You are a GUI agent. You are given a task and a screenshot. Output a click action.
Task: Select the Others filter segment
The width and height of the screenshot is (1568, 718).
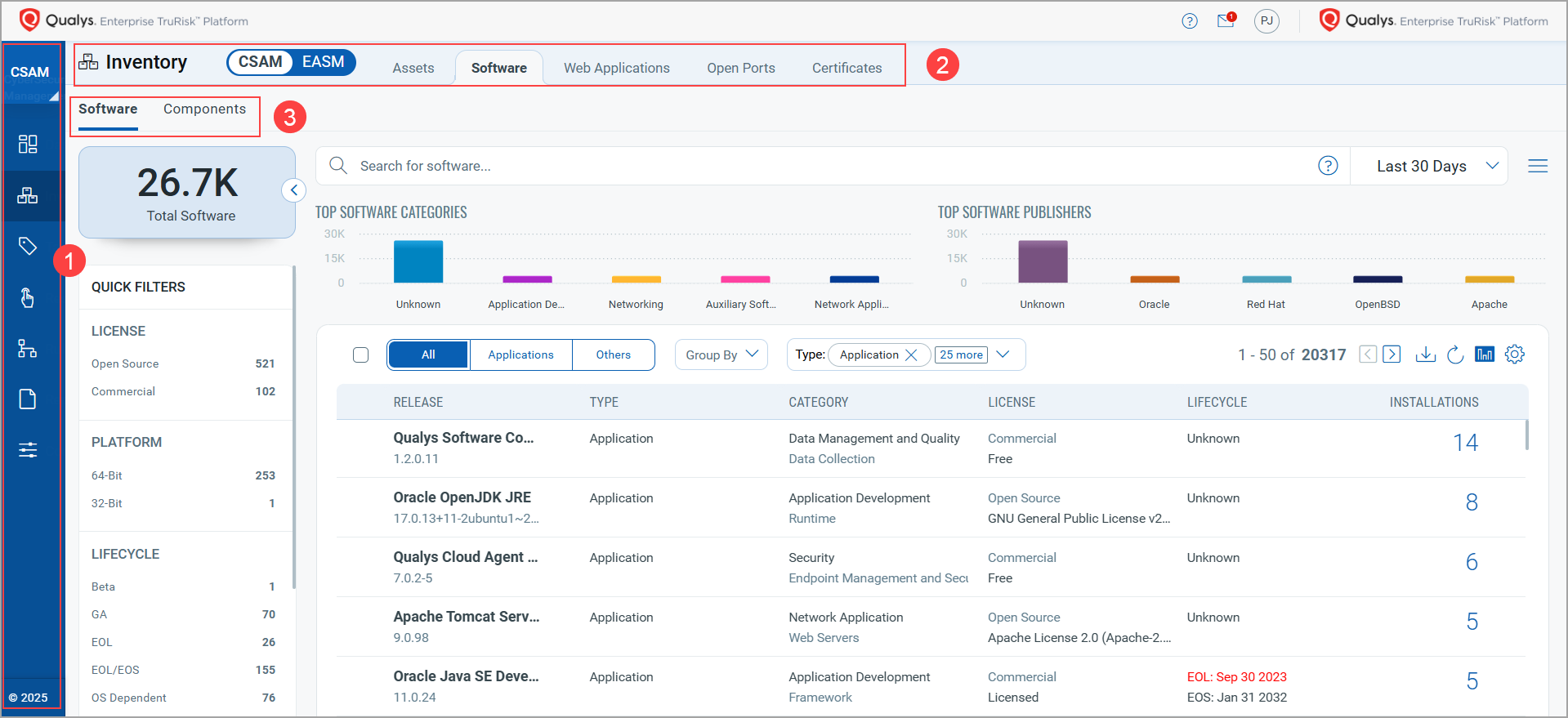[613, 355]
